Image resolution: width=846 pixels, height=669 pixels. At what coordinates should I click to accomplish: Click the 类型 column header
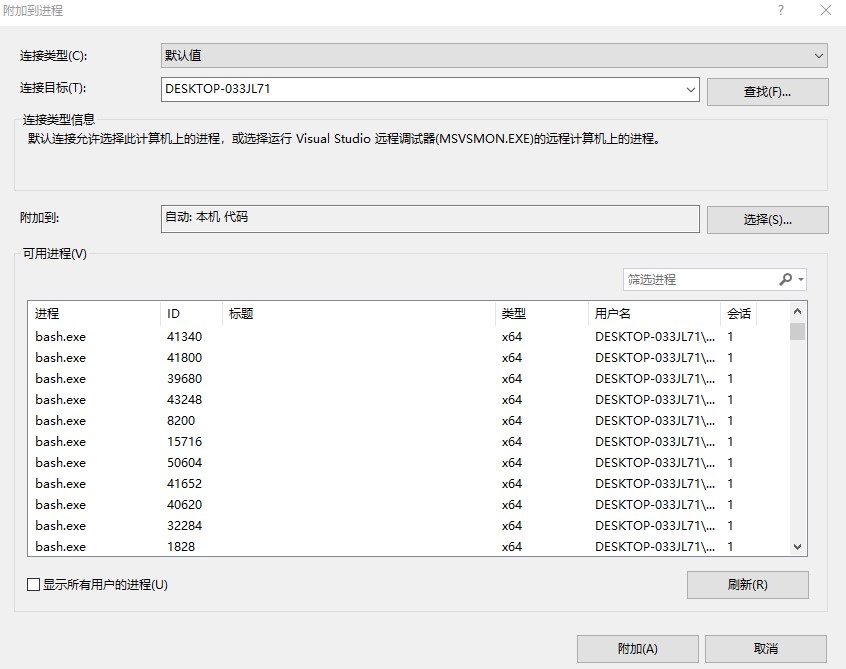(x=540, y=314)
